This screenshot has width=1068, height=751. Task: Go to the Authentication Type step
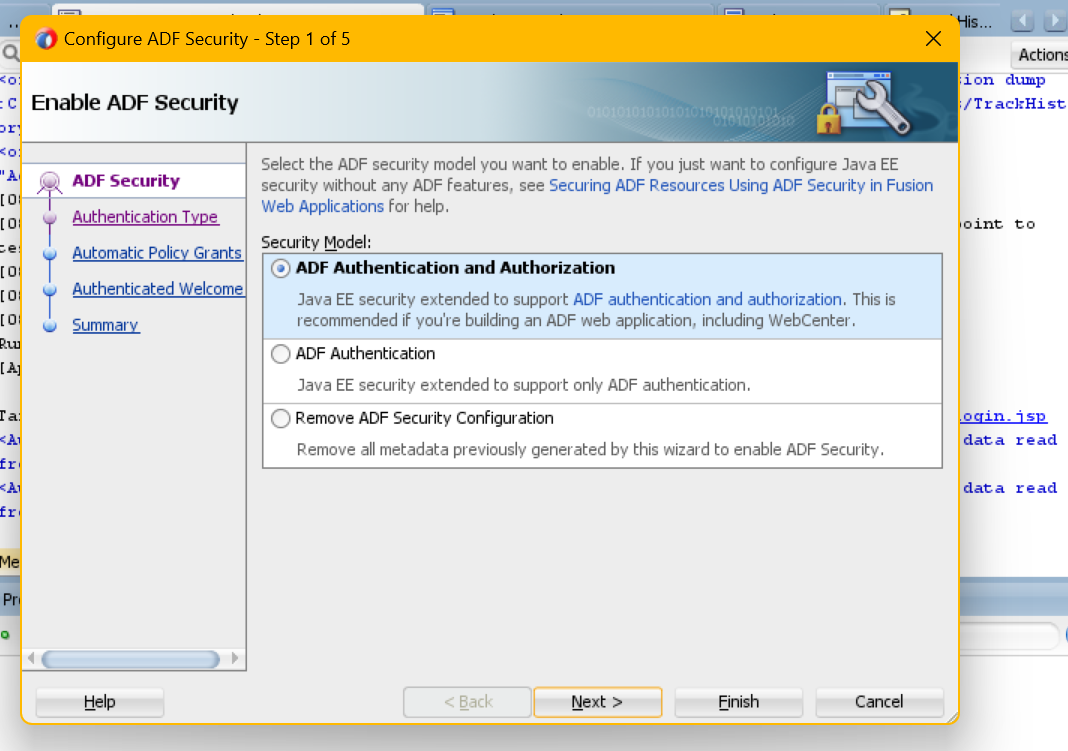[145, 217]
